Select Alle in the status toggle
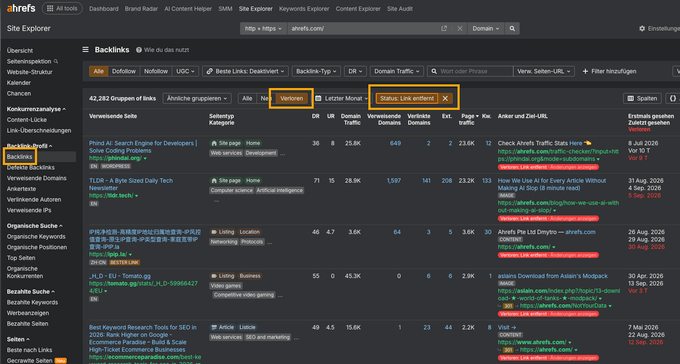680x364 pixels. tap(247, 98)
